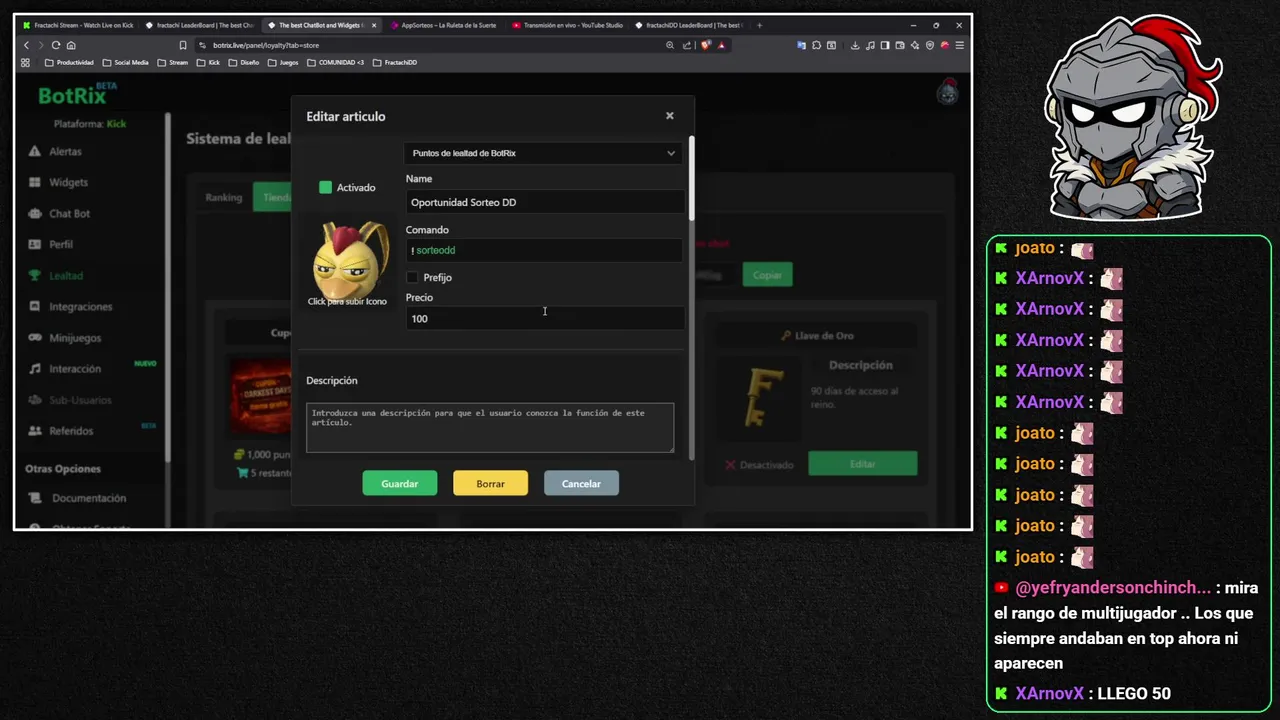1280x720 pixels.
Task: Click the zoom magnifier icon in the address bar
Action: click(670, 45)
